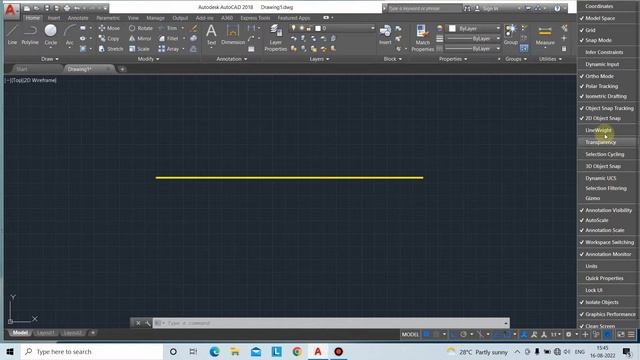
Task: Select the Arc tool
Action: (70, 35)
